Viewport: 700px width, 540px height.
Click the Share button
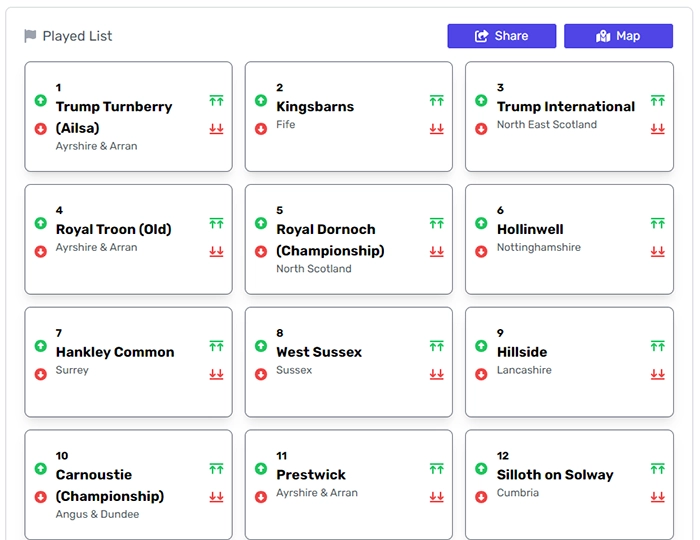pos(501,36)
